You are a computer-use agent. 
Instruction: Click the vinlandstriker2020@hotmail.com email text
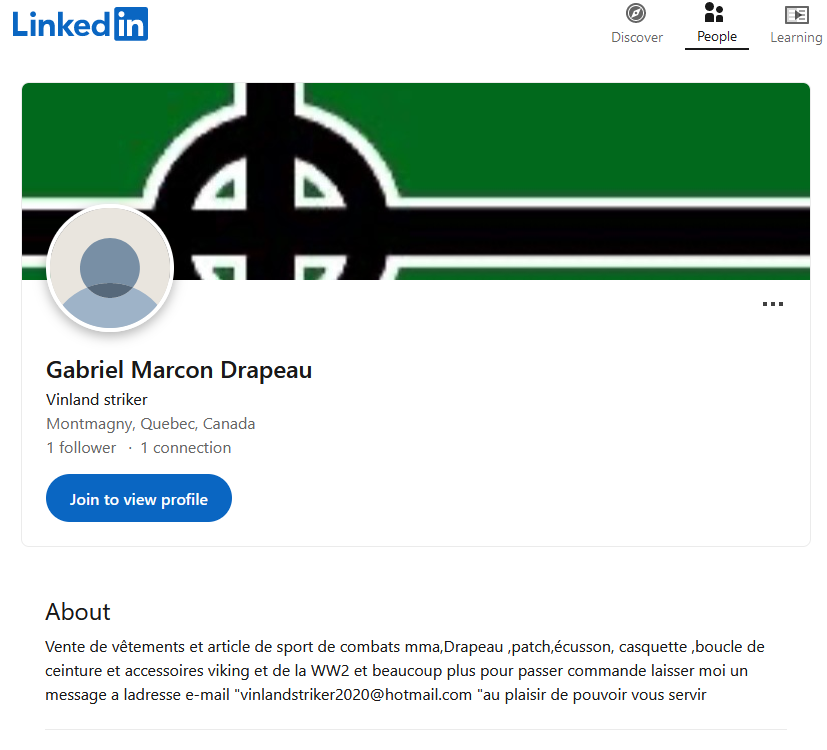coord(356,695)
